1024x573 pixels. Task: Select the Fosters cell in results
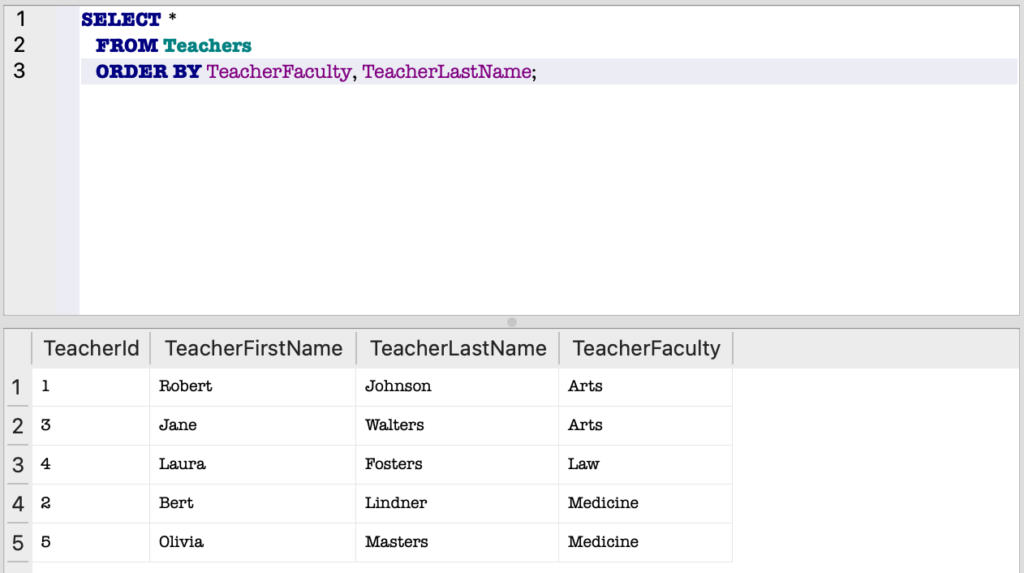coord(394,464)
